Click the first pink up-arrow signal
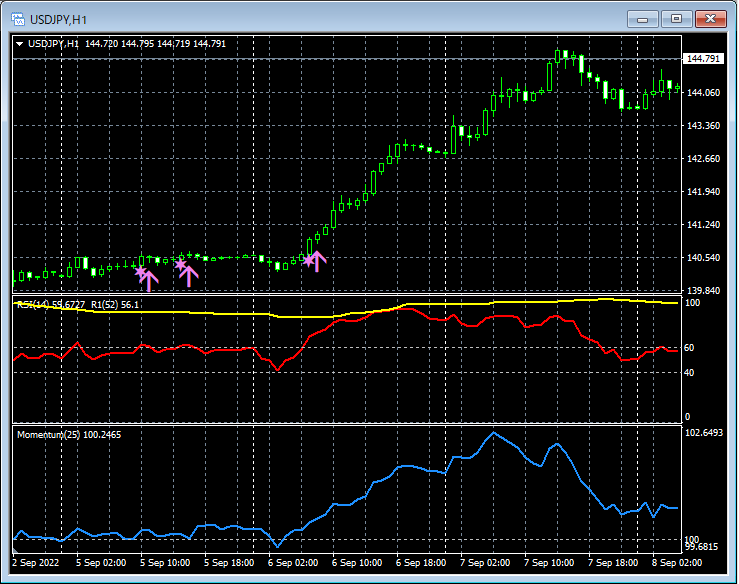Screen dimensions: 739x584 149,279
